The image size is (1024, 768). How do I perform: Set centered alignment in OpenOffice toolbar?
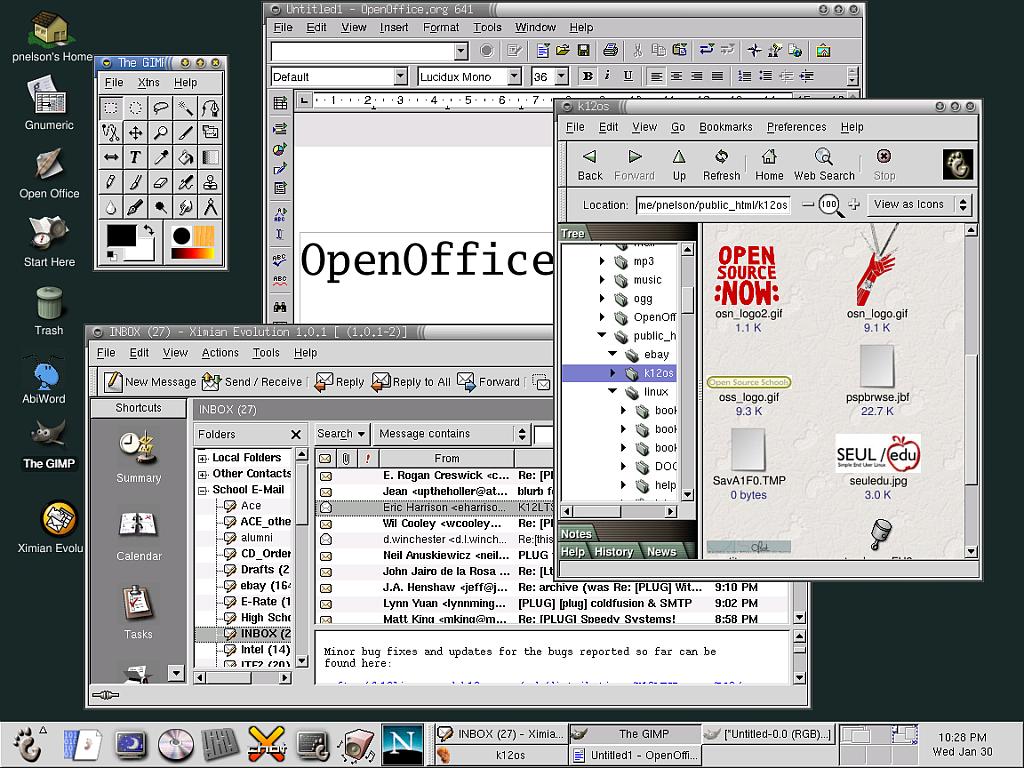(x=677, y=76)
